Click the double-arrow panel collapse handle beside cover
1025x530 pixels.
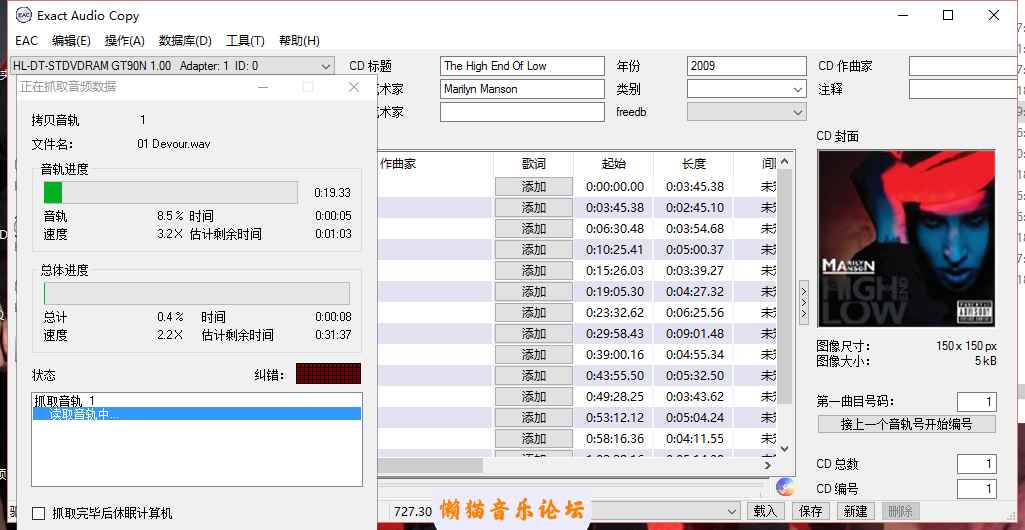(x=804, y=303)
